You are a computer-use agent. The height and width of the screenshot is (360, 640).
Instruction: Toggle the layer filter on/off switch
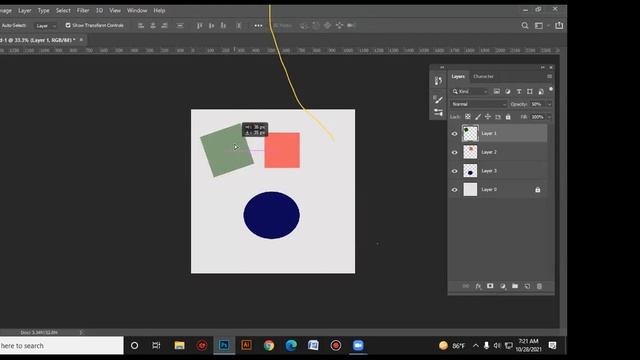coord(551,89)
